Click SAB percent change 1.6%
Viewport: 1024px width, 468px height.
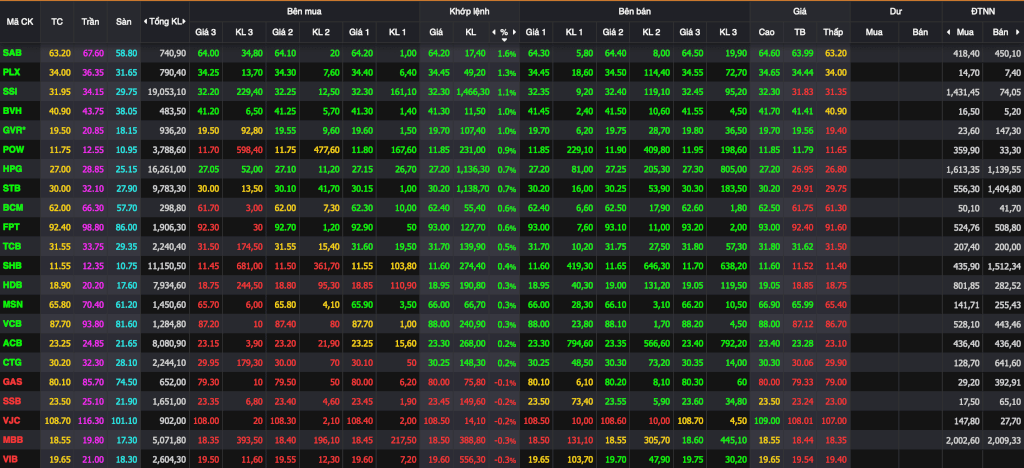(509, 52)
